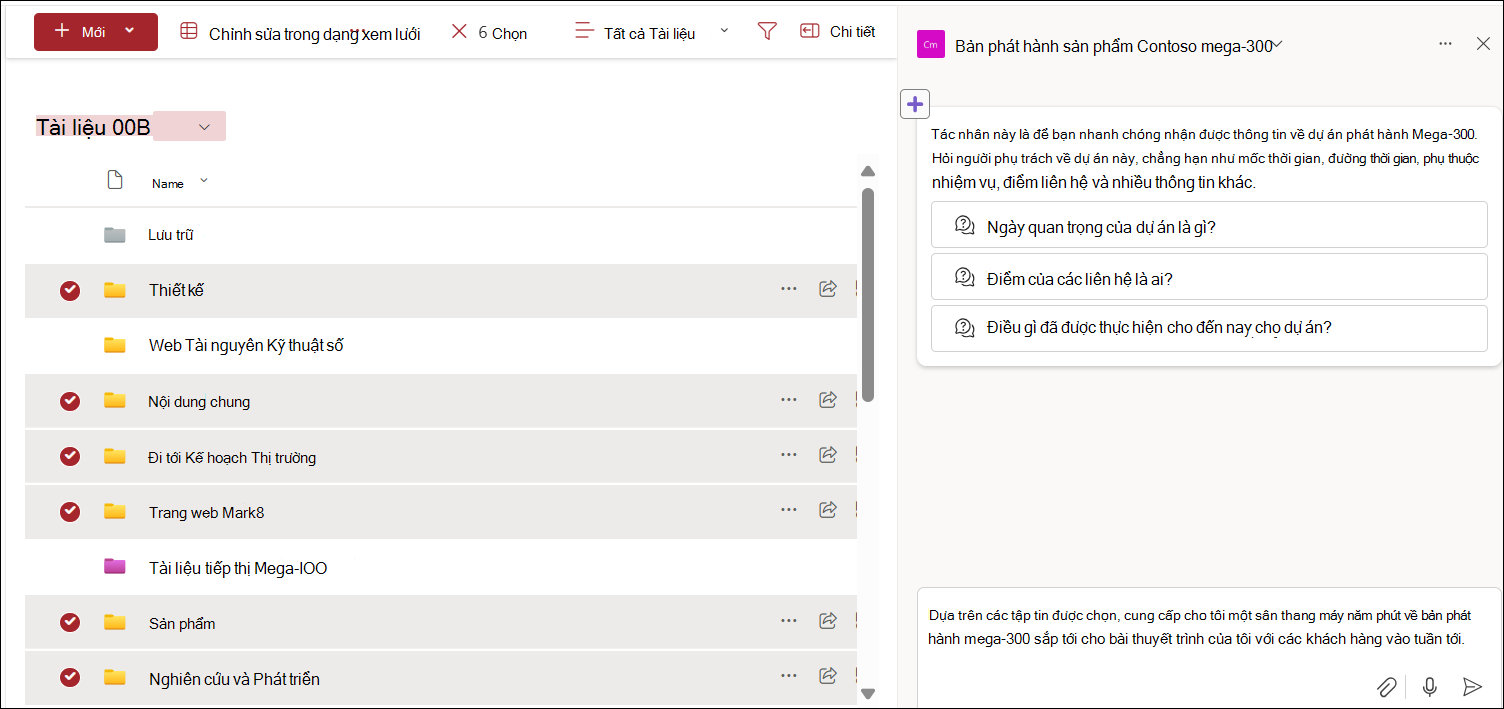This screenshot has width=1504, height=709.
Task: Open more actions for Trang web Mark8
Action: pyautogui.click(x=789, y=510)
